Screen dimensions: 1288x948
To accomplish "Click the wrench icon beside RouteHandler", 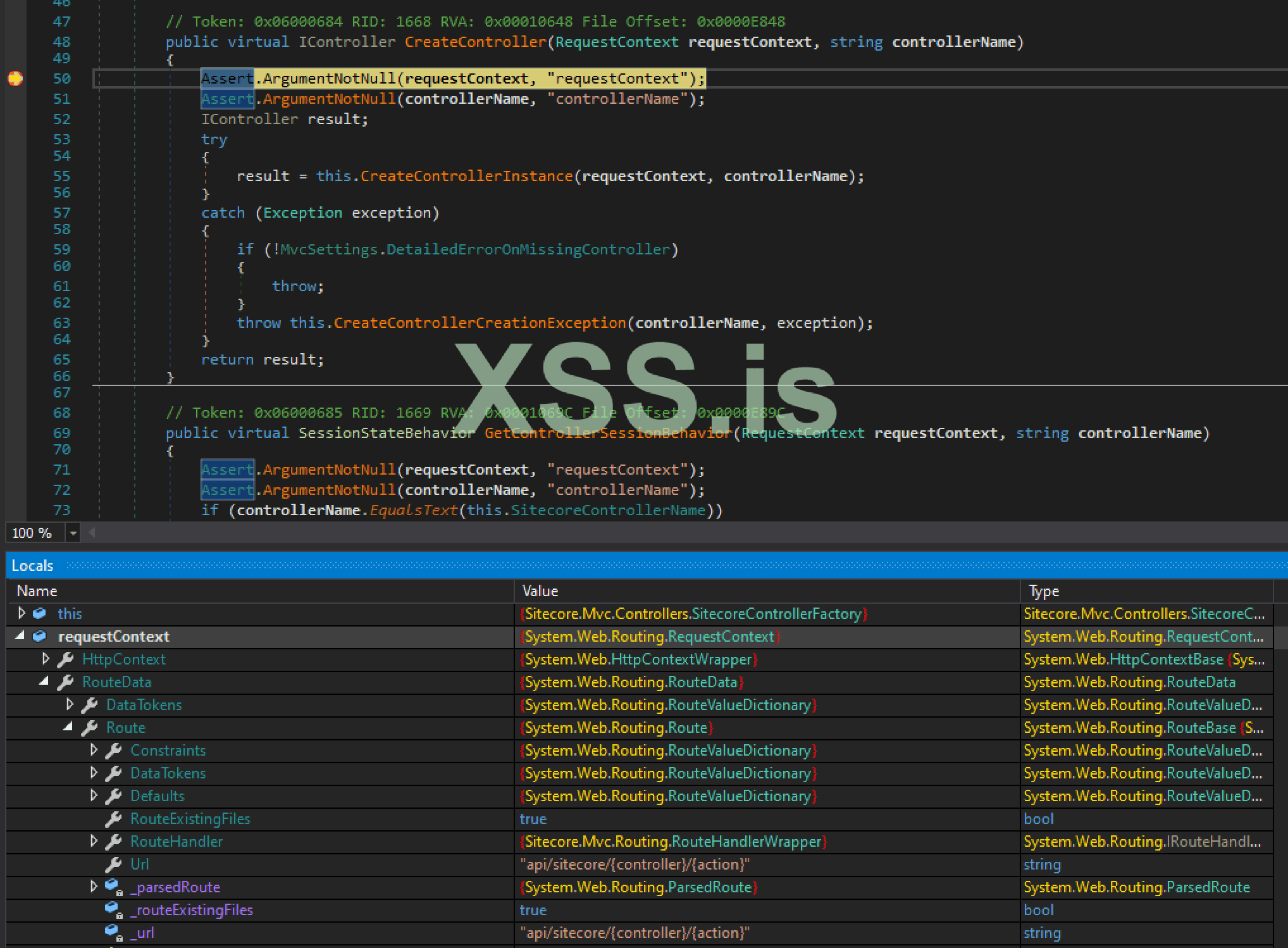I will 113,842.
